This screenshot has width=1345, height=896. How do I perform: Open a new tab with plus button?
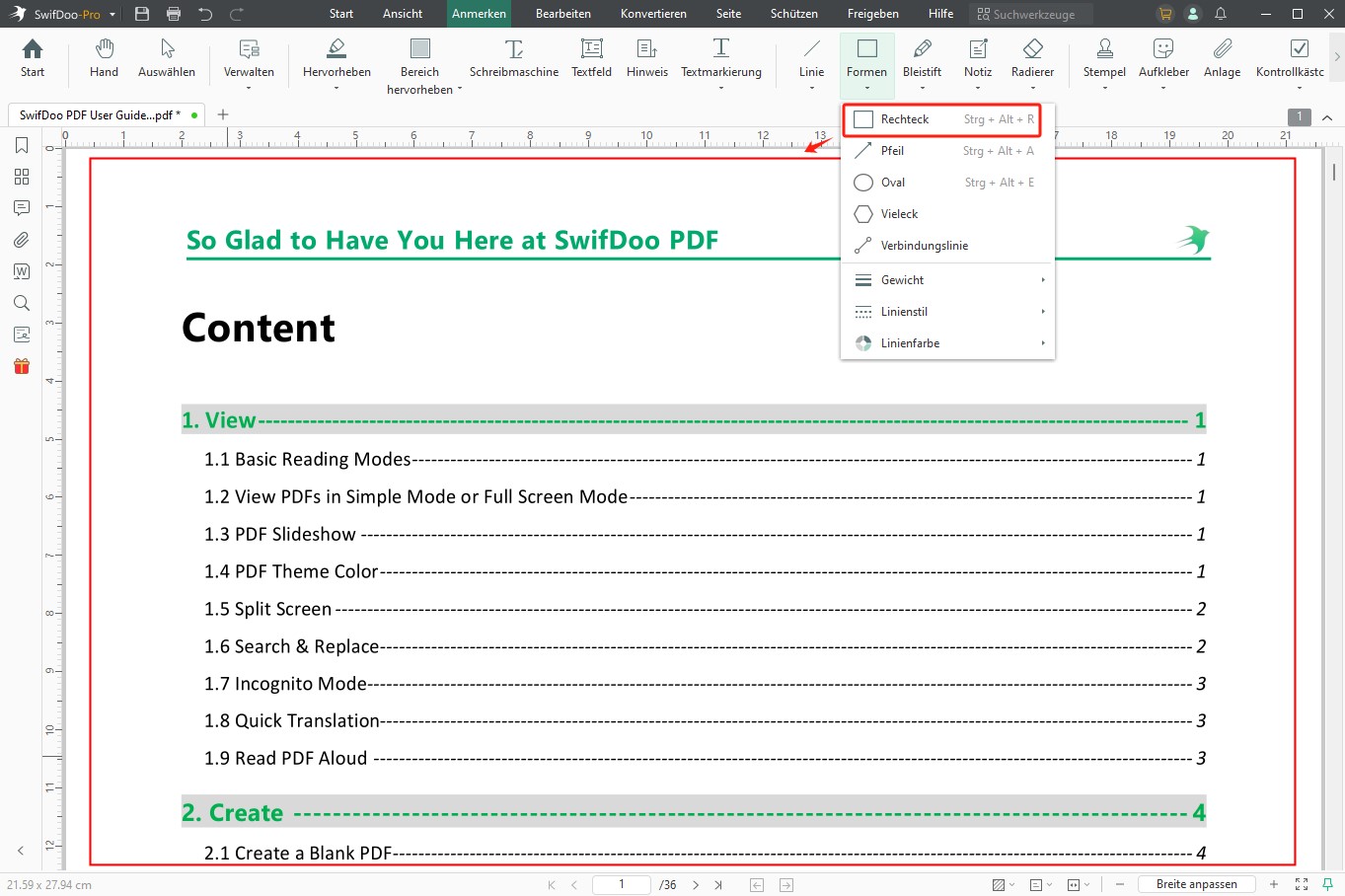click(x=223, y=114)
